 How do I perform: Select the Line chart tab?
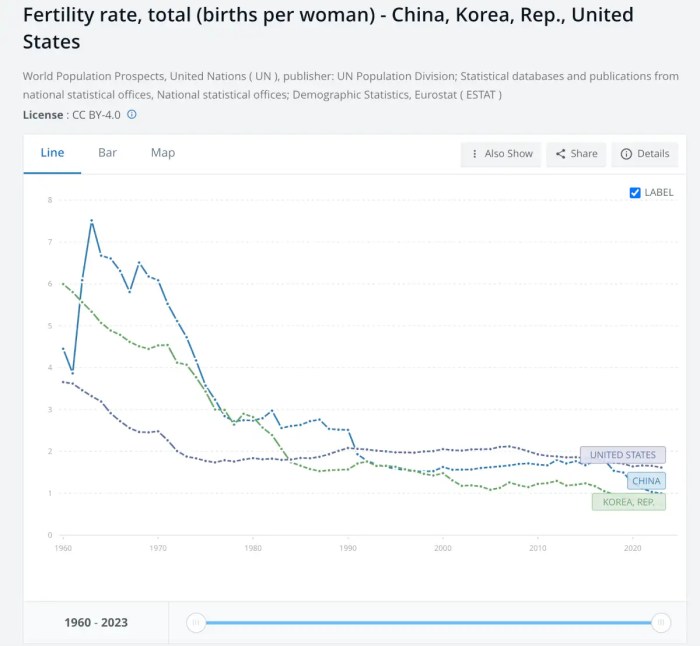coord(52,153)
